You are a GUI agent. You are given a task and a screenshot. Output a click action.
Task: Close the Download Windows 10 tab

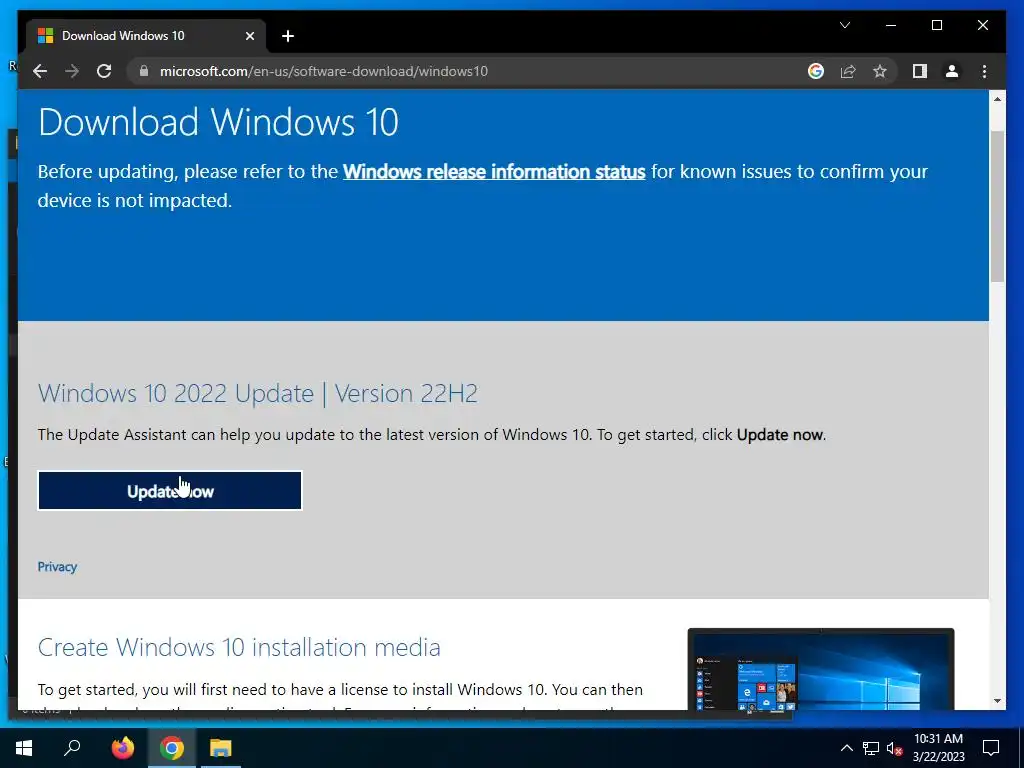coord(249,36)
